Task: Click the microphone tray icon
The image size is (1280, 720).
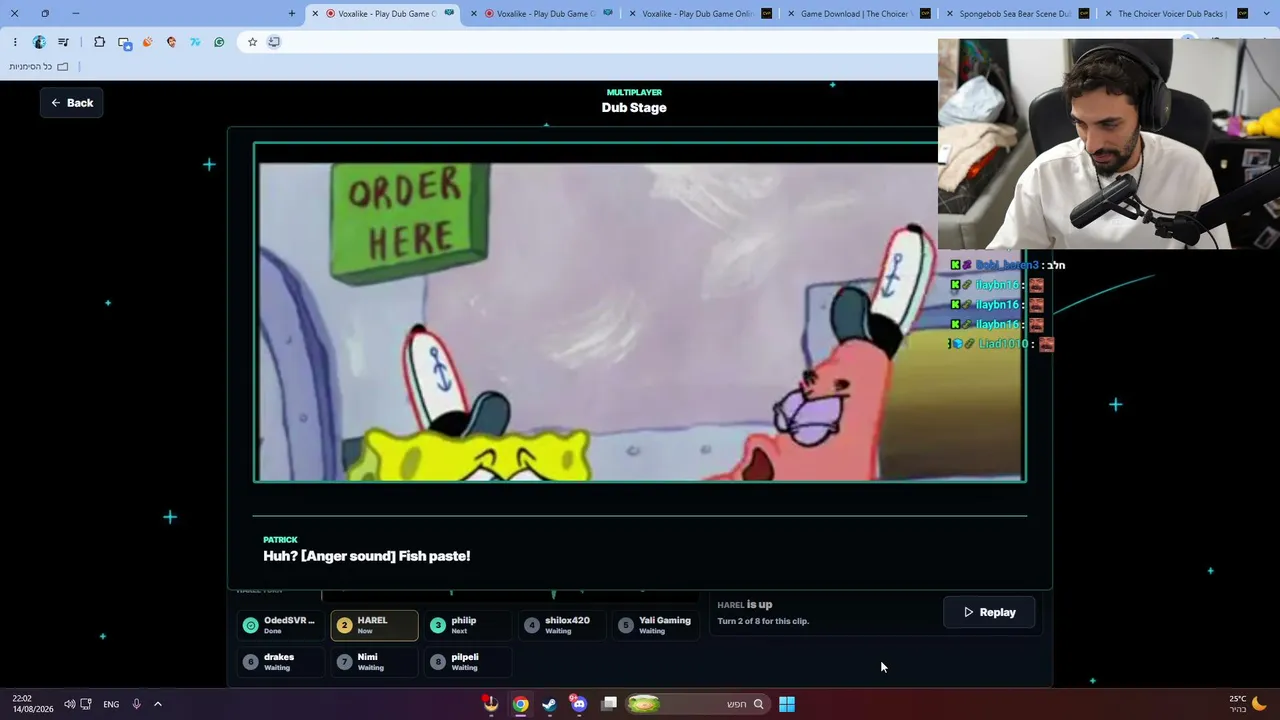Action: [136, 704]
